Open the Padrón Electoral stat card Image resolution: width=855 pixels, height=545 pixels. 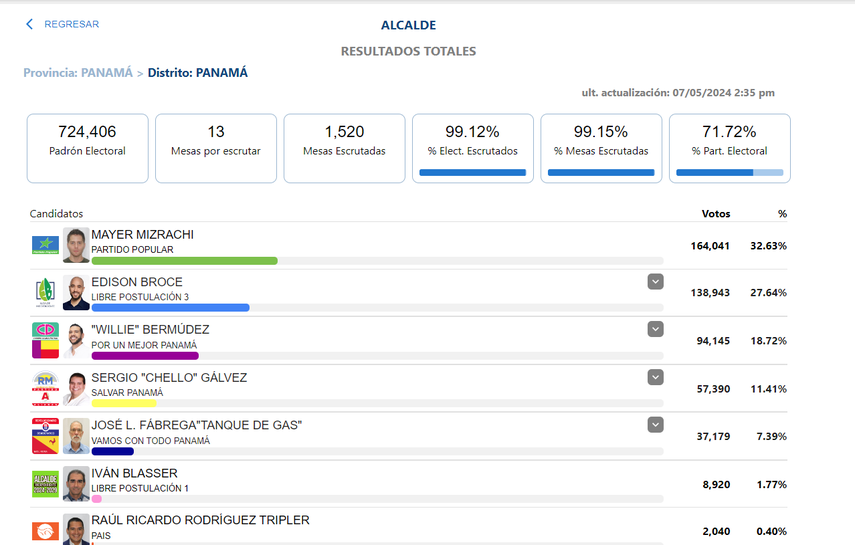click(88, 148)
